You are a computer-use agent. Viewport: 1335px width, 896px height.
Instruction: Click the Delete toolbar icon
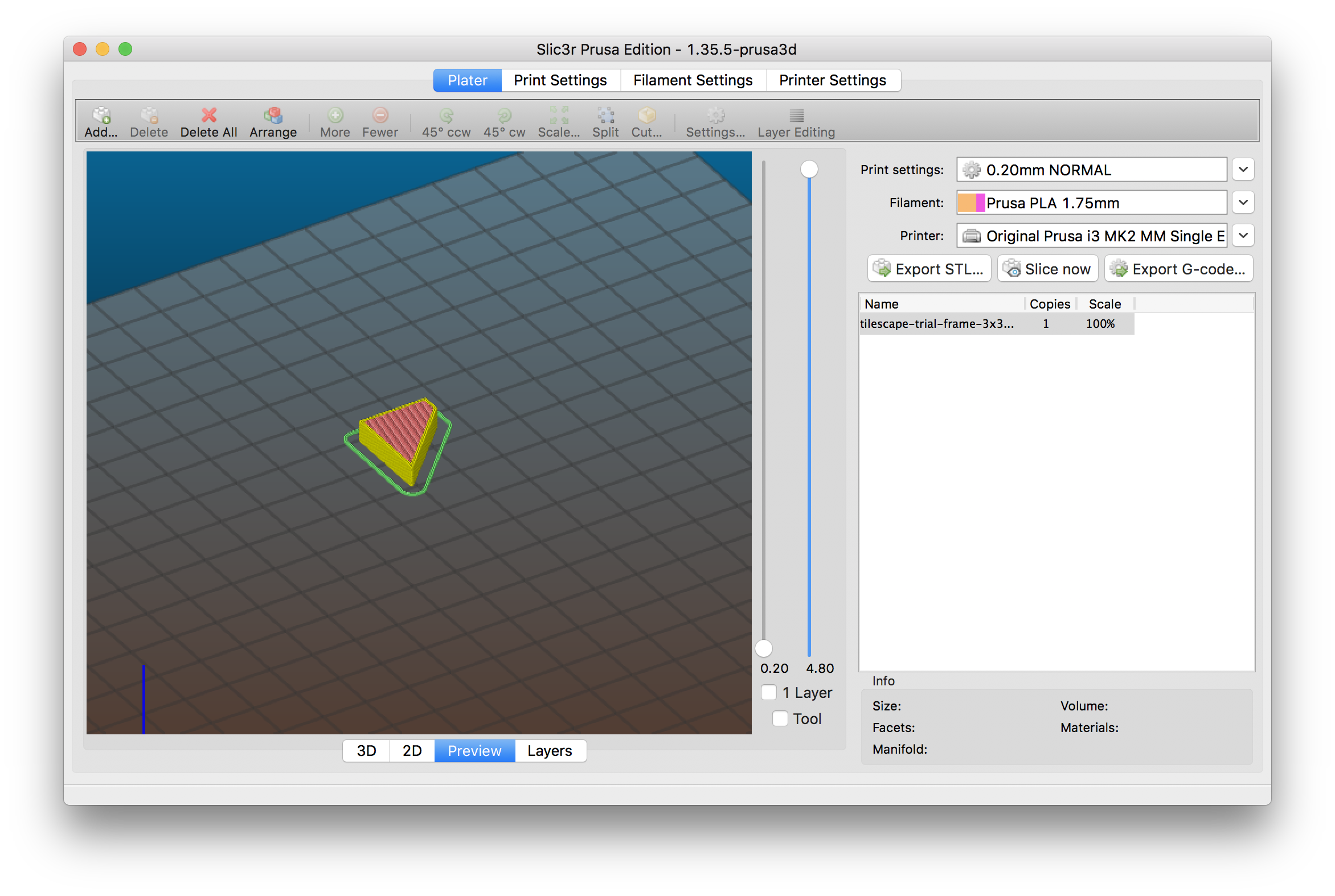(x=149, y=116)
